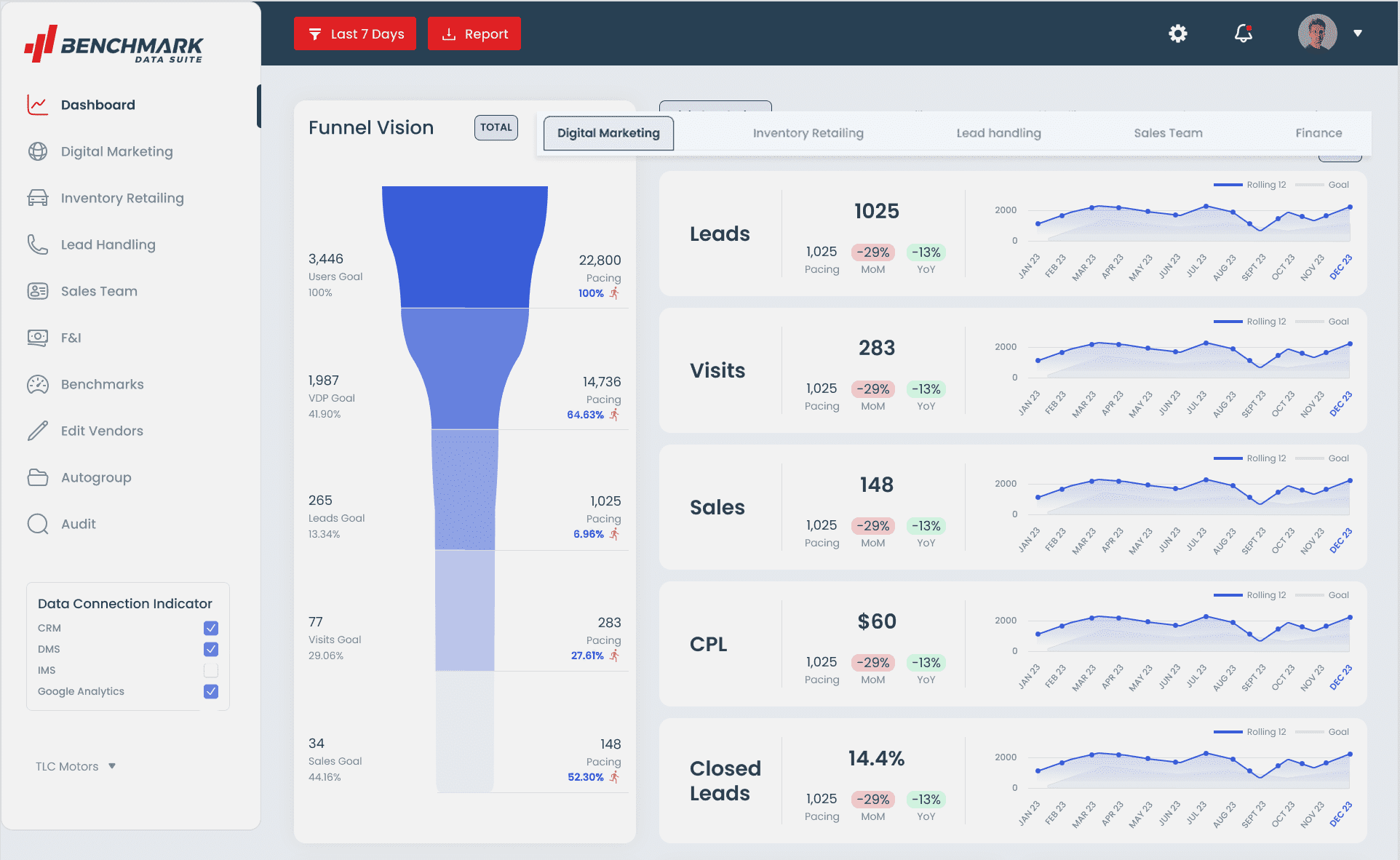Click the Audit magnifier icon
This screenshot has width=1400, height=860.
(x=38, y=524)
